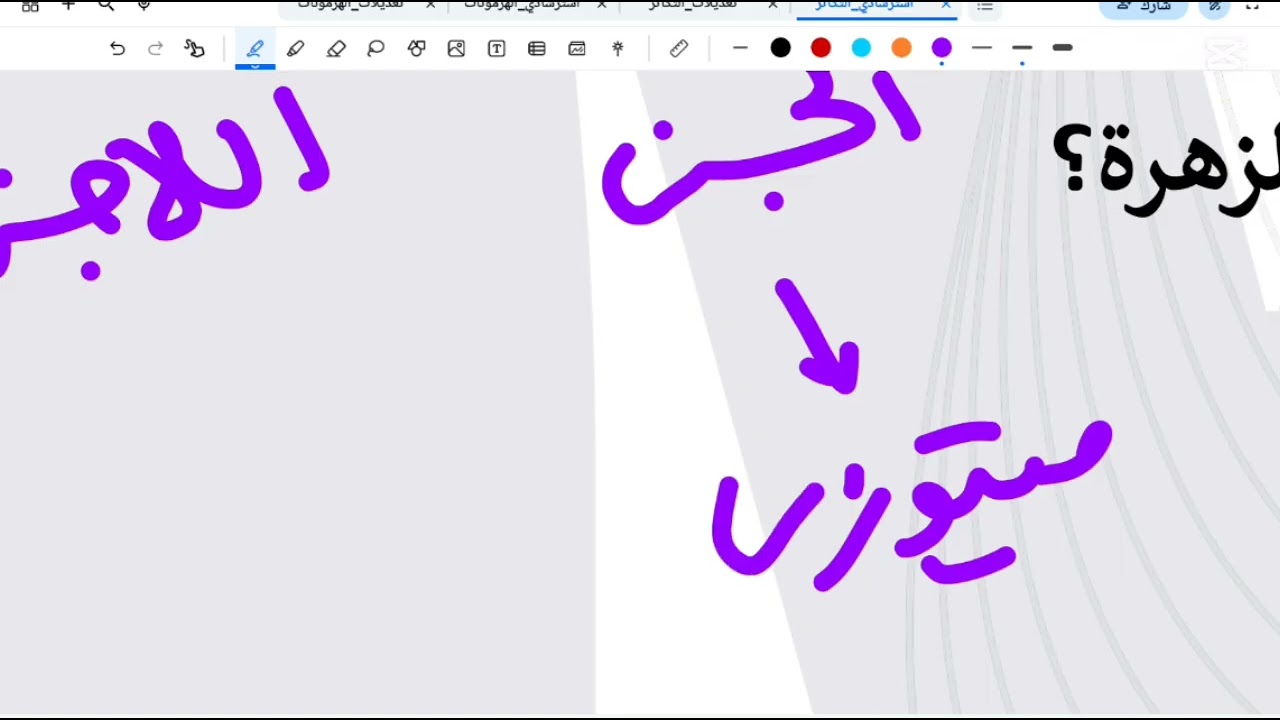Choose the thinnest stroke width
Viewport: 1280px width, 720px height.
982,48
